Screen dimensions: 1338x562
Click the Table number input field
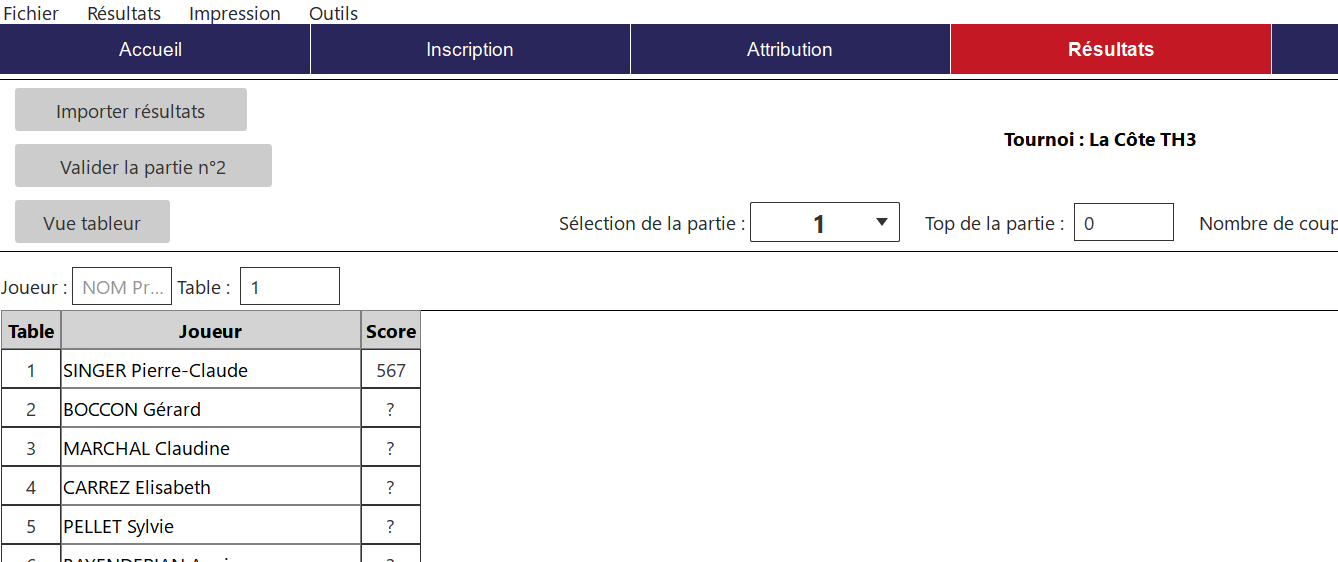click(289, 287)
